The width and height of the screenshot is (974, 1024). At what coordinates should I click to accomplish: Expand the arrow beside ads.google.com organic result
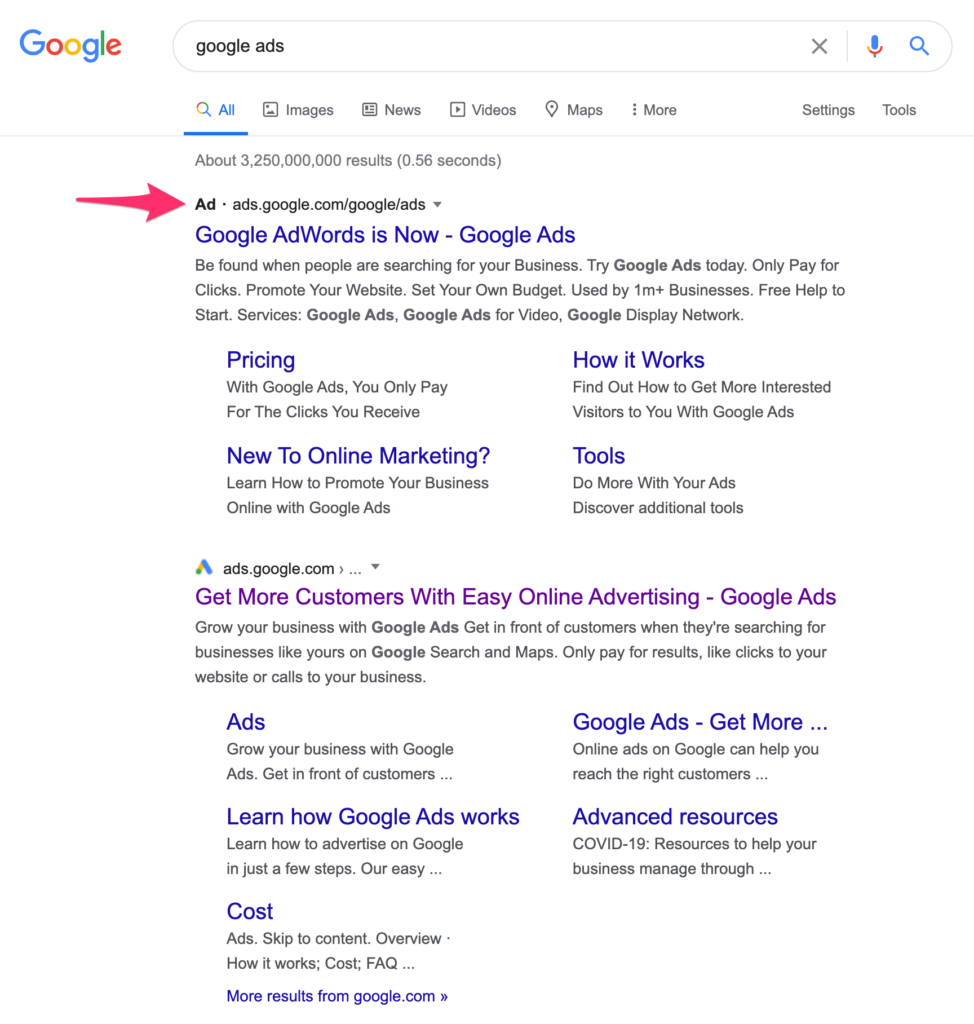click(x=376, y=568)
